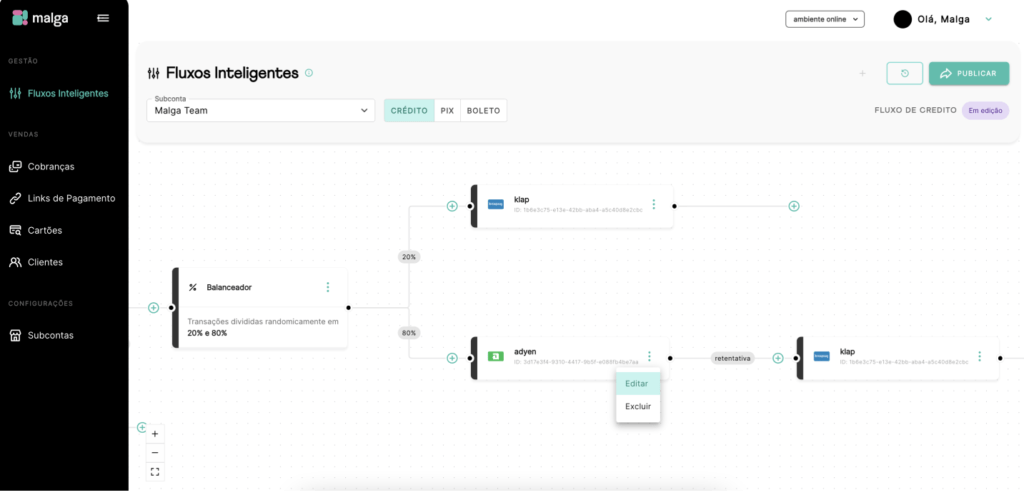Click the plus connector before the Balanceador node
Viewport: 1024px width, 500px height.
pos(153,308)
